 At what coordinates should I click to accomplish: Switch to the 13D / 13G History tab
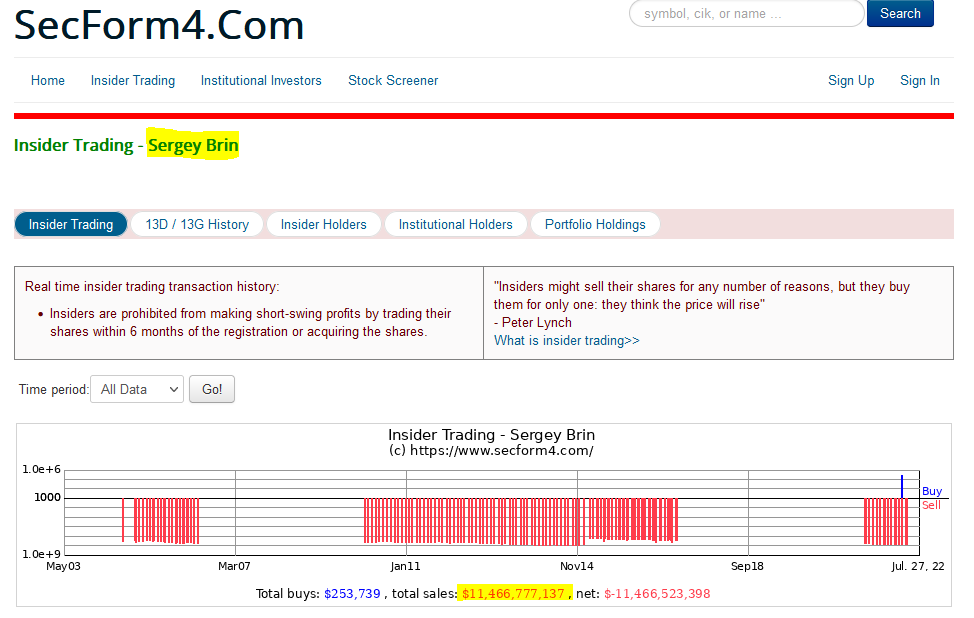[198, 224]
